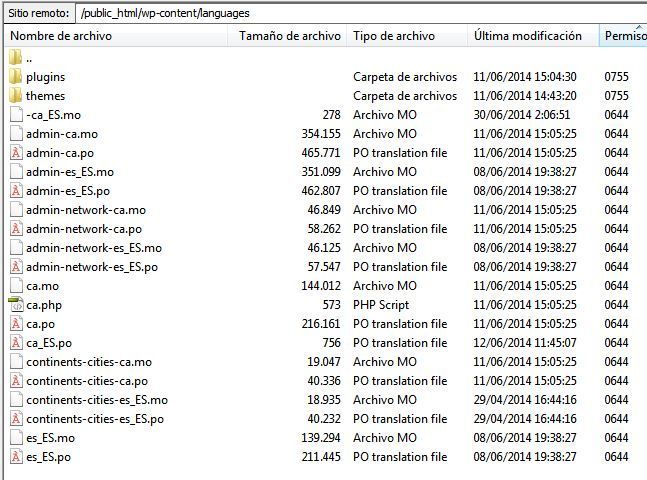This screenshot has height=480, width=647.
Task: Click the plugins folder icon
Action: [x=15, y=77]
